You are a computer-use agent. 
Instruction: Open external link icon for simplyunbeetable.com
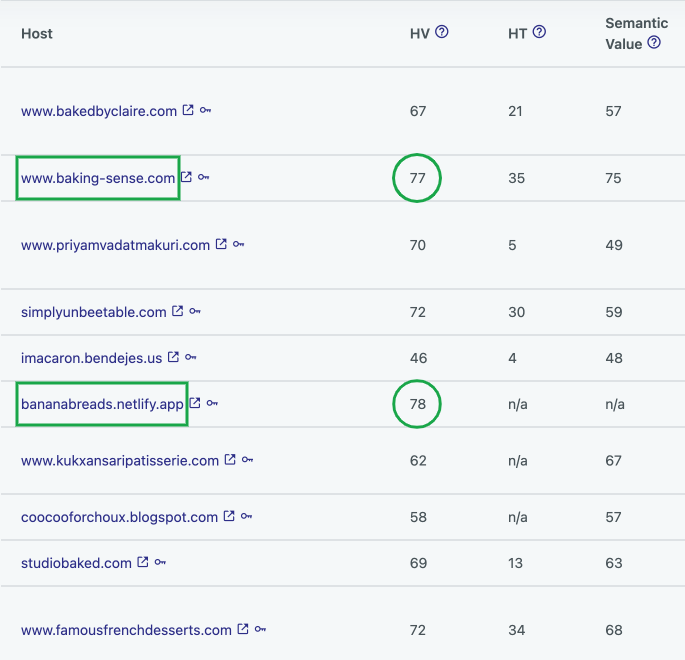pyautogui.click(x=177, y=311)
